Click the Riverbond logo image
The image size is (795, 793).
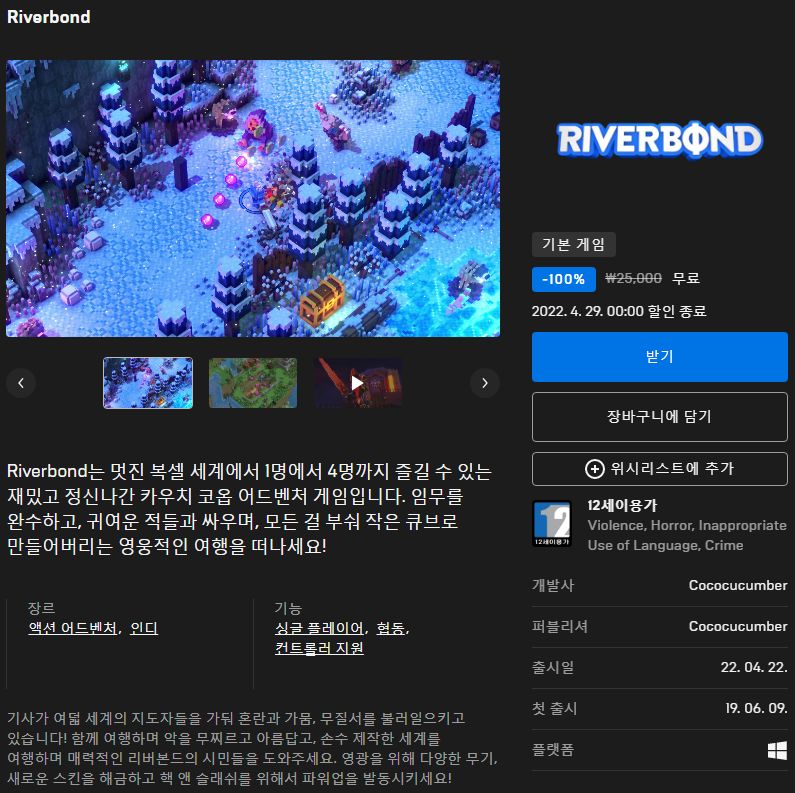tap(659, 139)
